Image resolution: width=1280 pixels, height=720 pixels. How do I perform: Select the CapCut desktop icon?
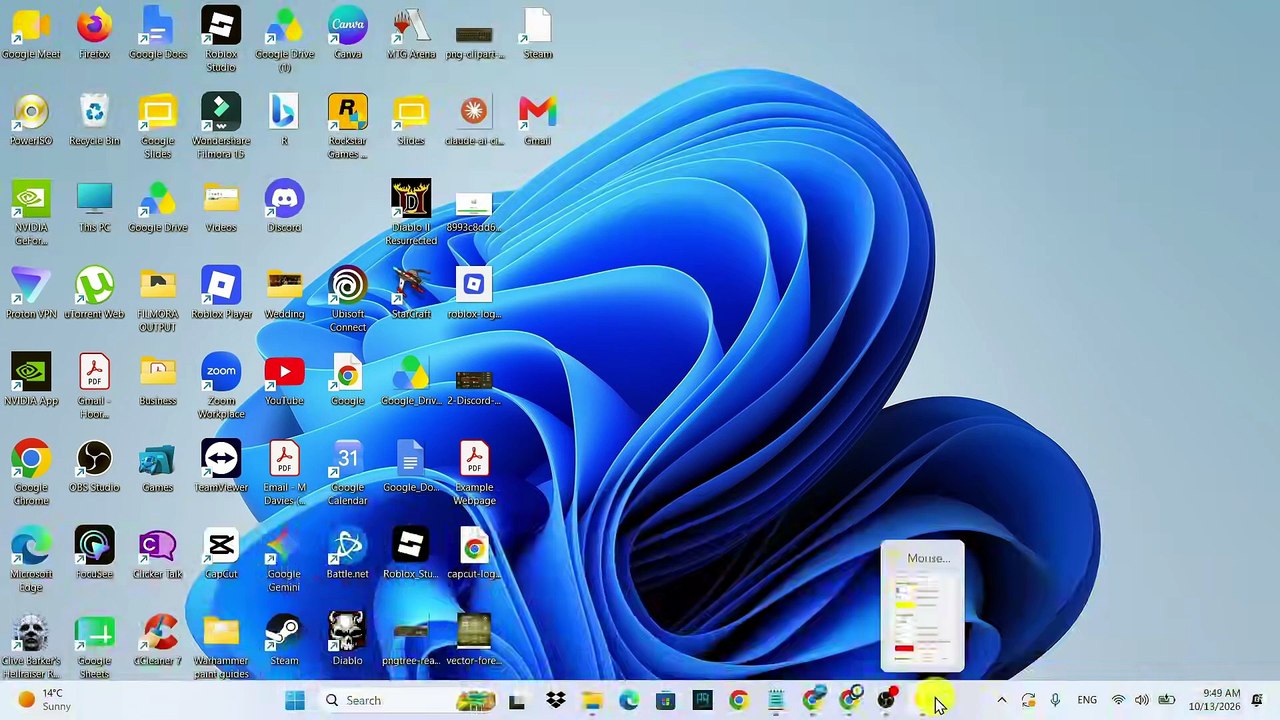[221, 554]
